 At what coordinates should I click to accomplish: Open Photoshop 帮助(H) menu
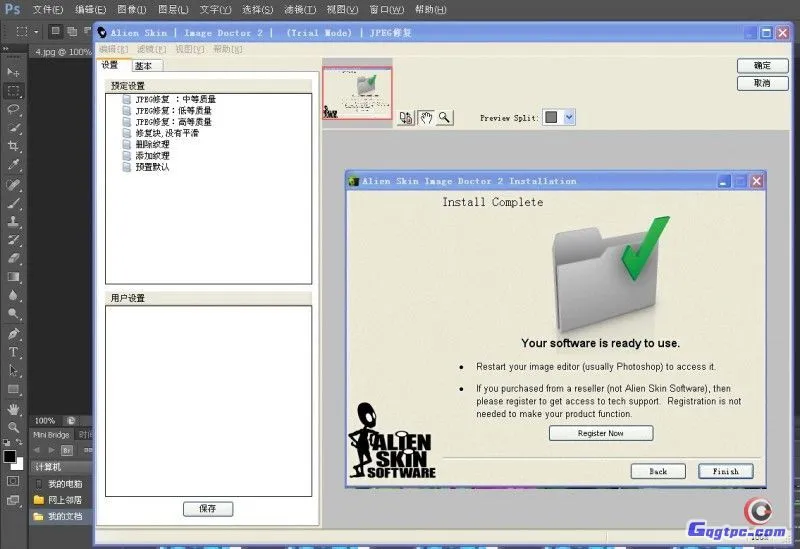coord(431,9)
